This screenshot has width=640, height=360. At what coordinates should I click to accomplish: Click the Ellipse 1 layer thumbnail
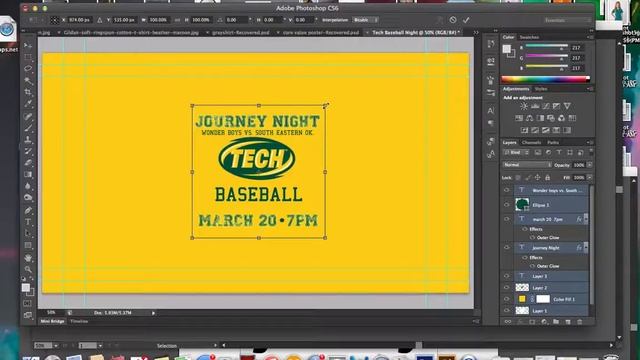(522, 204)
